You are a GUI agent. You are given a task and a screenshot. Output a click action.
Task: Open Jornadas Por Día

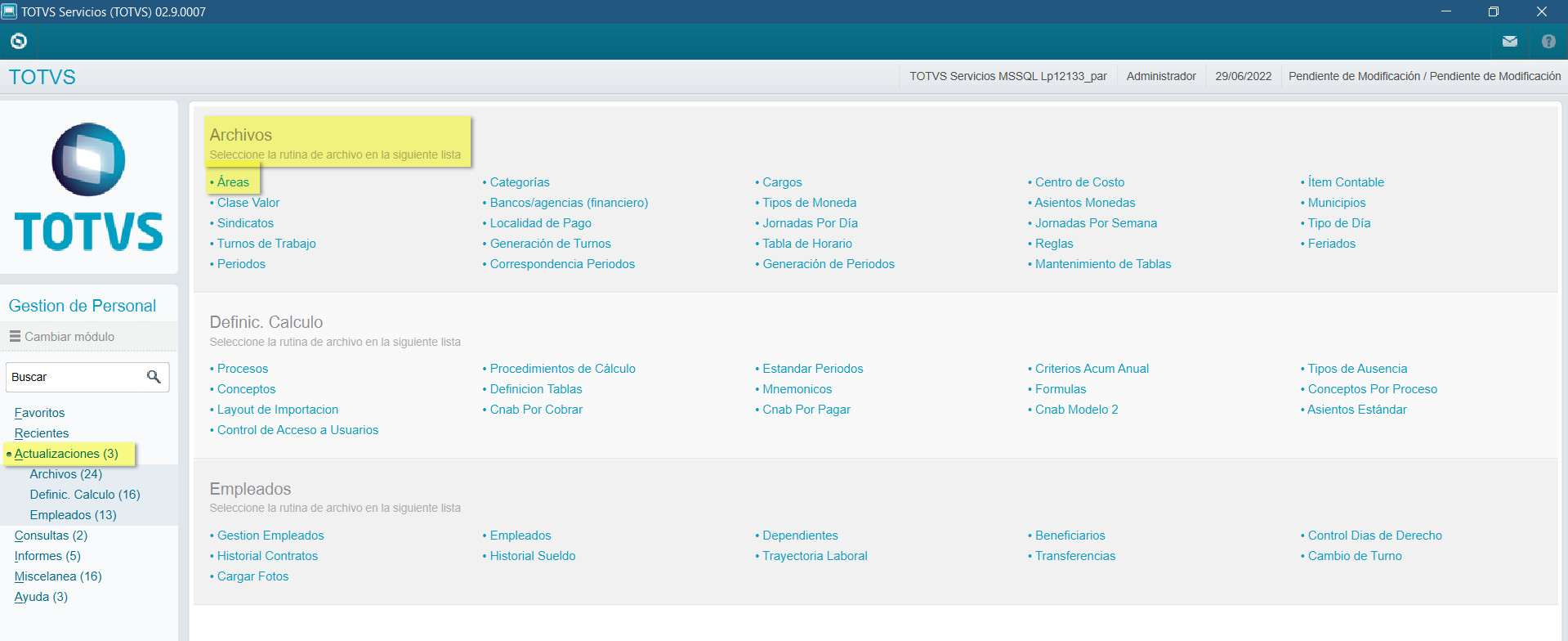point(810,223)
